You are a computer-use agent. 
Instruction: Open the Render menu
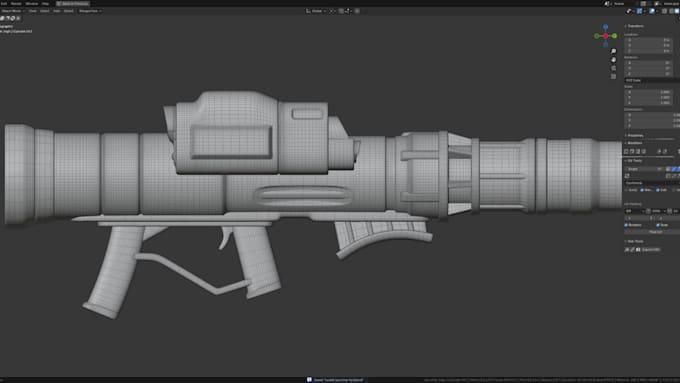pos(16,3)
